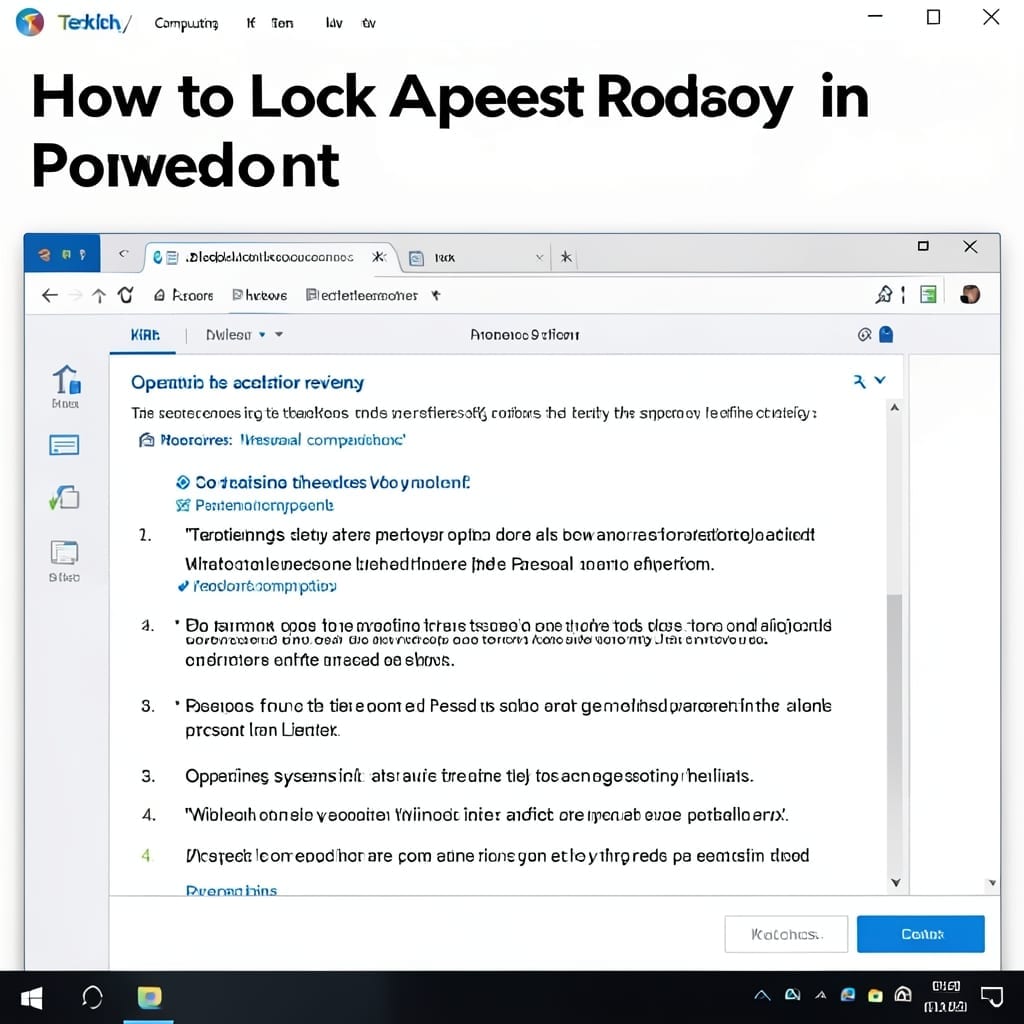
Task: Open the taskbar search circle
Action: coord(92,998)
